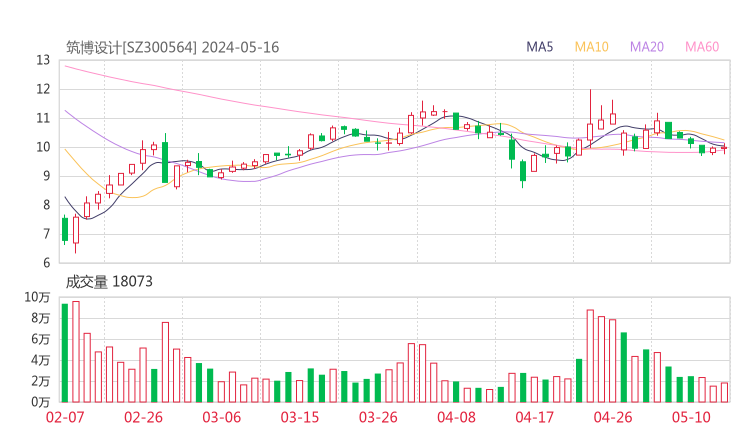740x440 pixels.
Task: Click the 0万 volume axis label
Action: click(41, 402)
